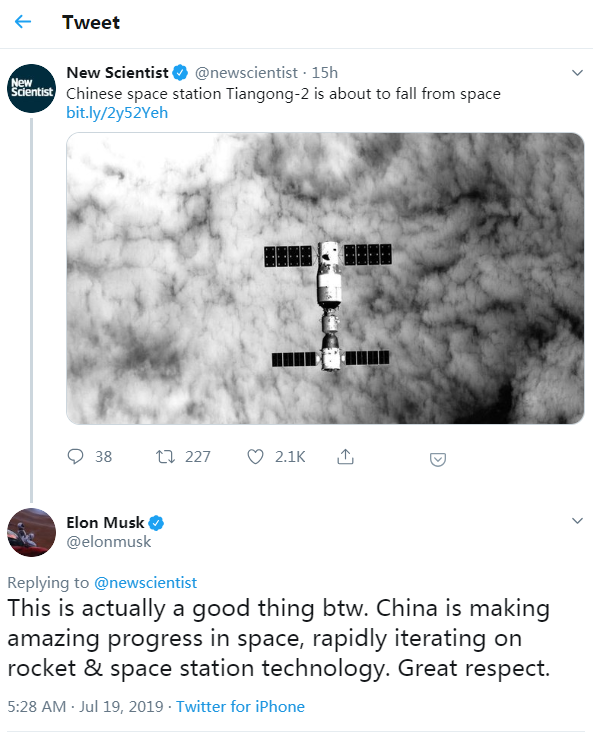The width and height of the screenshot is (593, 737).
Task: Like the New Scientist tweet
Action: pyautogui.click(x=255, y=456)
